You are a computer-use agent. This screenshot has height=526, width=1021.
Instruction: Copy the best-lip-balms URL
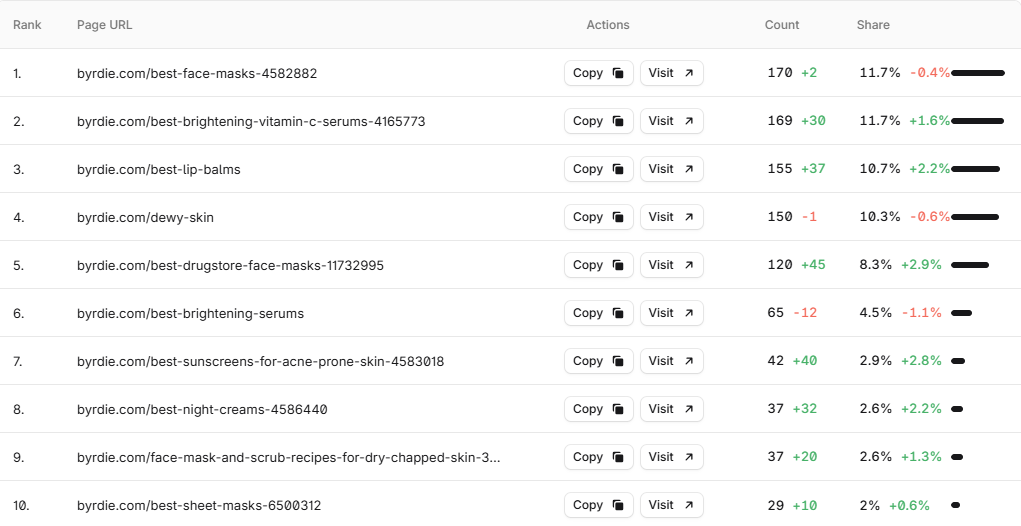point(598,169)
